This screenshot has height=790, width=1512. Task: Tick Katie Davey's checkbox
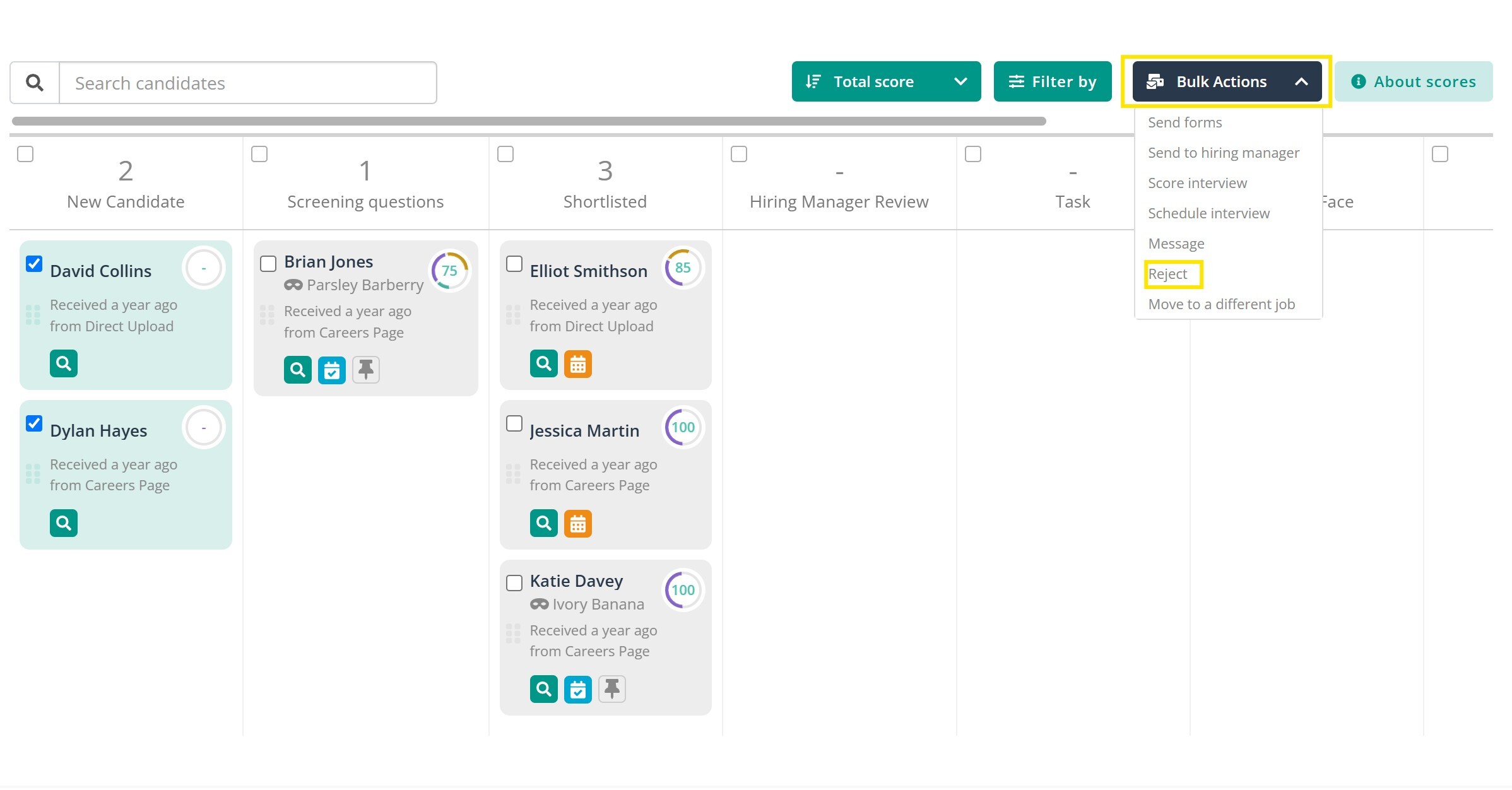click(x=514, y=582)
